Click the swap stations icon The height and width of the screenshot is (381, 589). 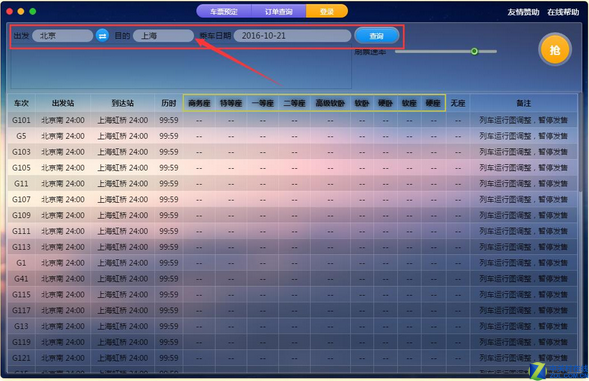[102, 36]
